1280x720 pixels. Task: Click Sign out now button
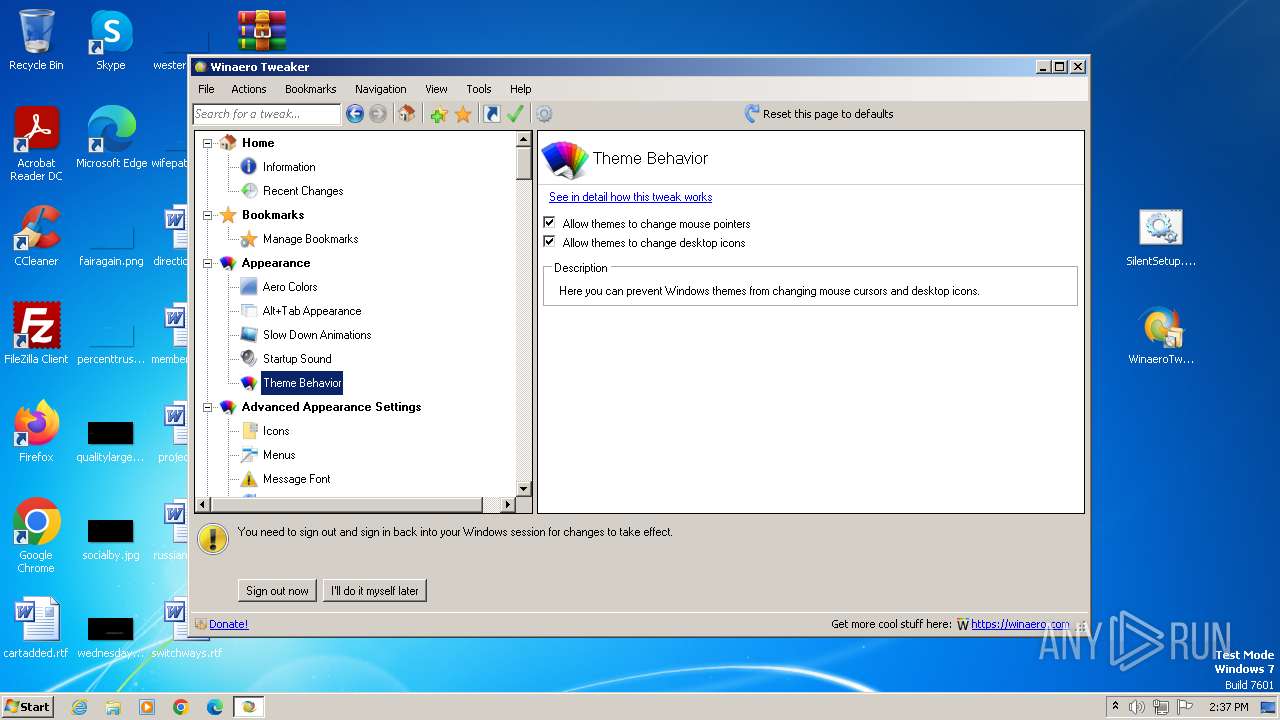click(x=278, y=591)
